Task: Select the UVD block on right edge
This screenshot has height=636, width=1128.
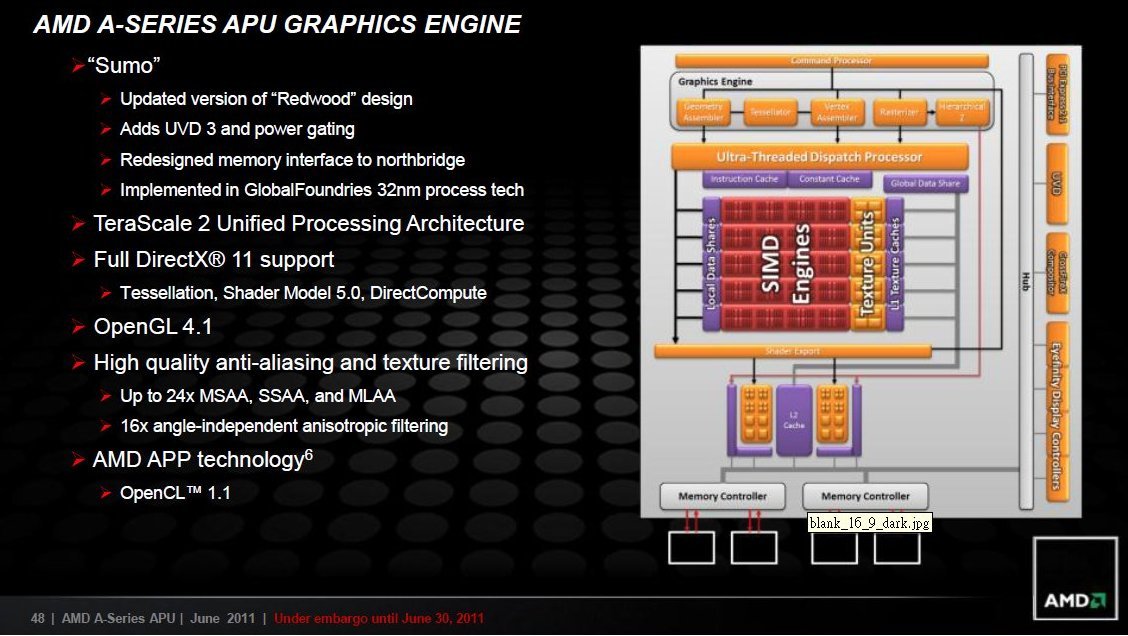Action: tap(1056, 183)
